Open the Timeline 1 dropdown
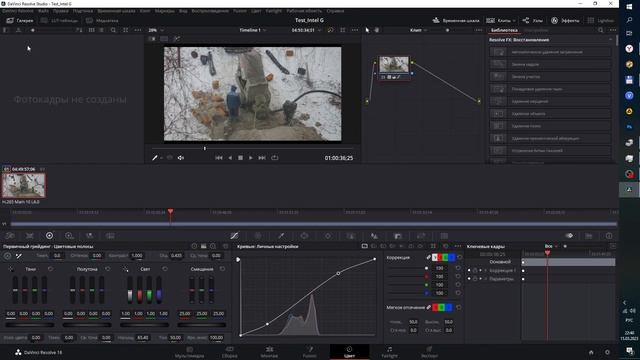The height and width of the screenshot is (360, 640). tap(253, 30)
